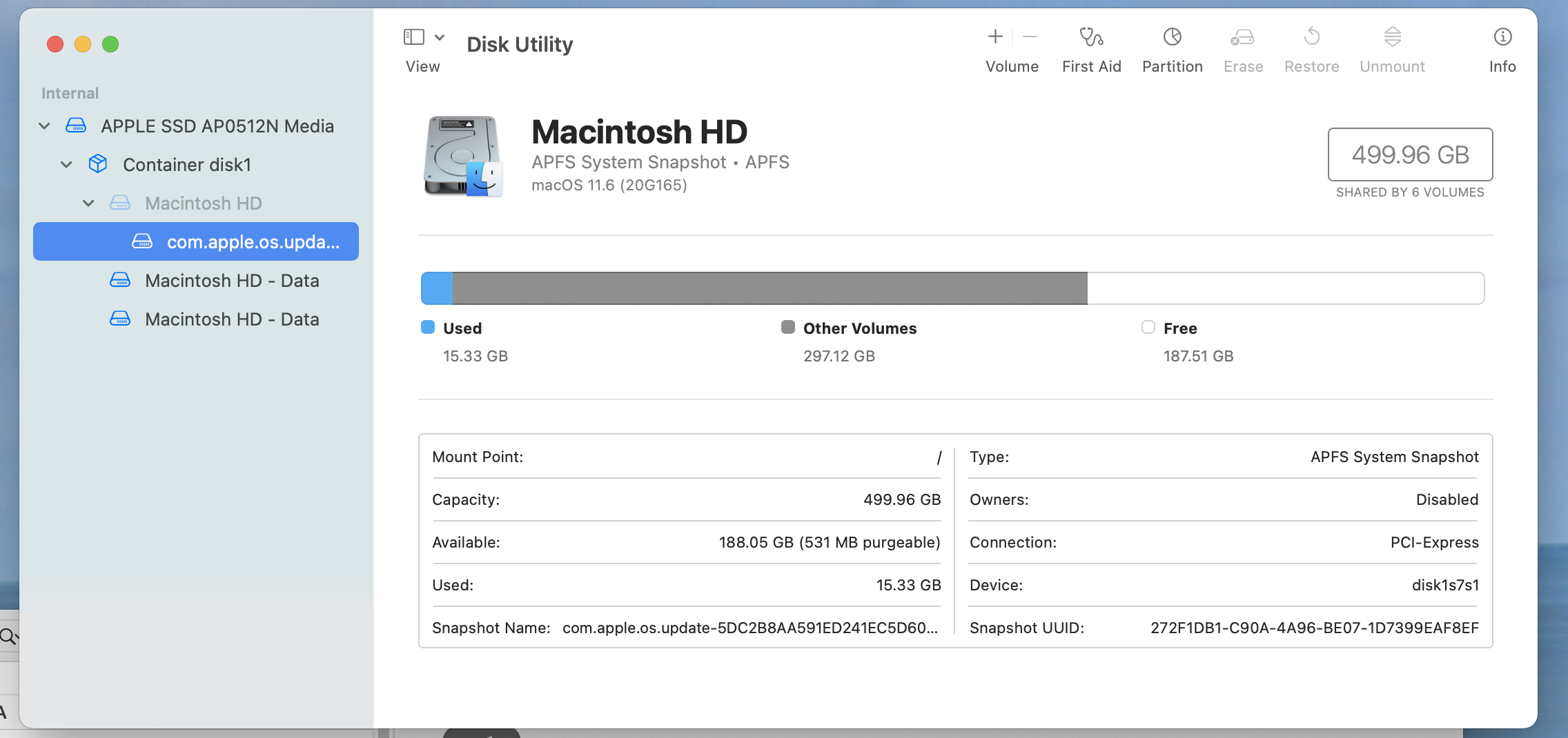The image size is (1568, 738).
Task: Click the gray Other Volumes bar segment
Action: (770, 288)
